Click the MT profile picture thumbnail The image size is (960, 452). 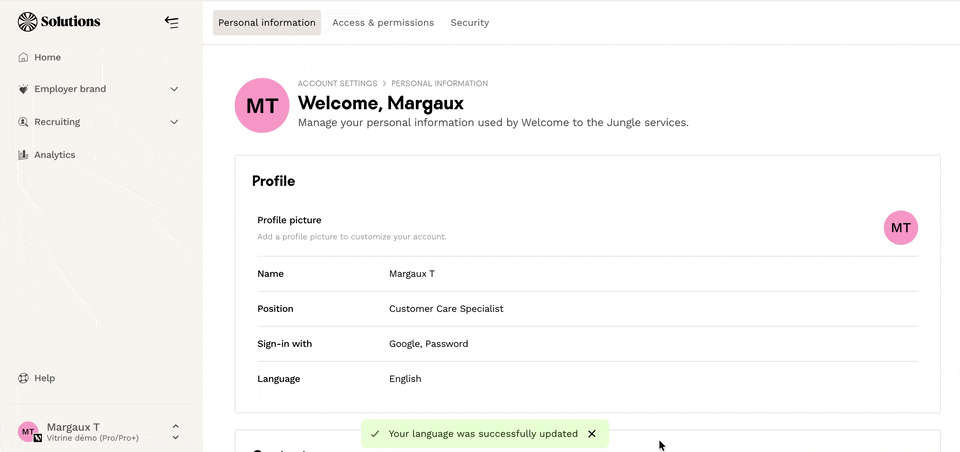coord(900,228)
